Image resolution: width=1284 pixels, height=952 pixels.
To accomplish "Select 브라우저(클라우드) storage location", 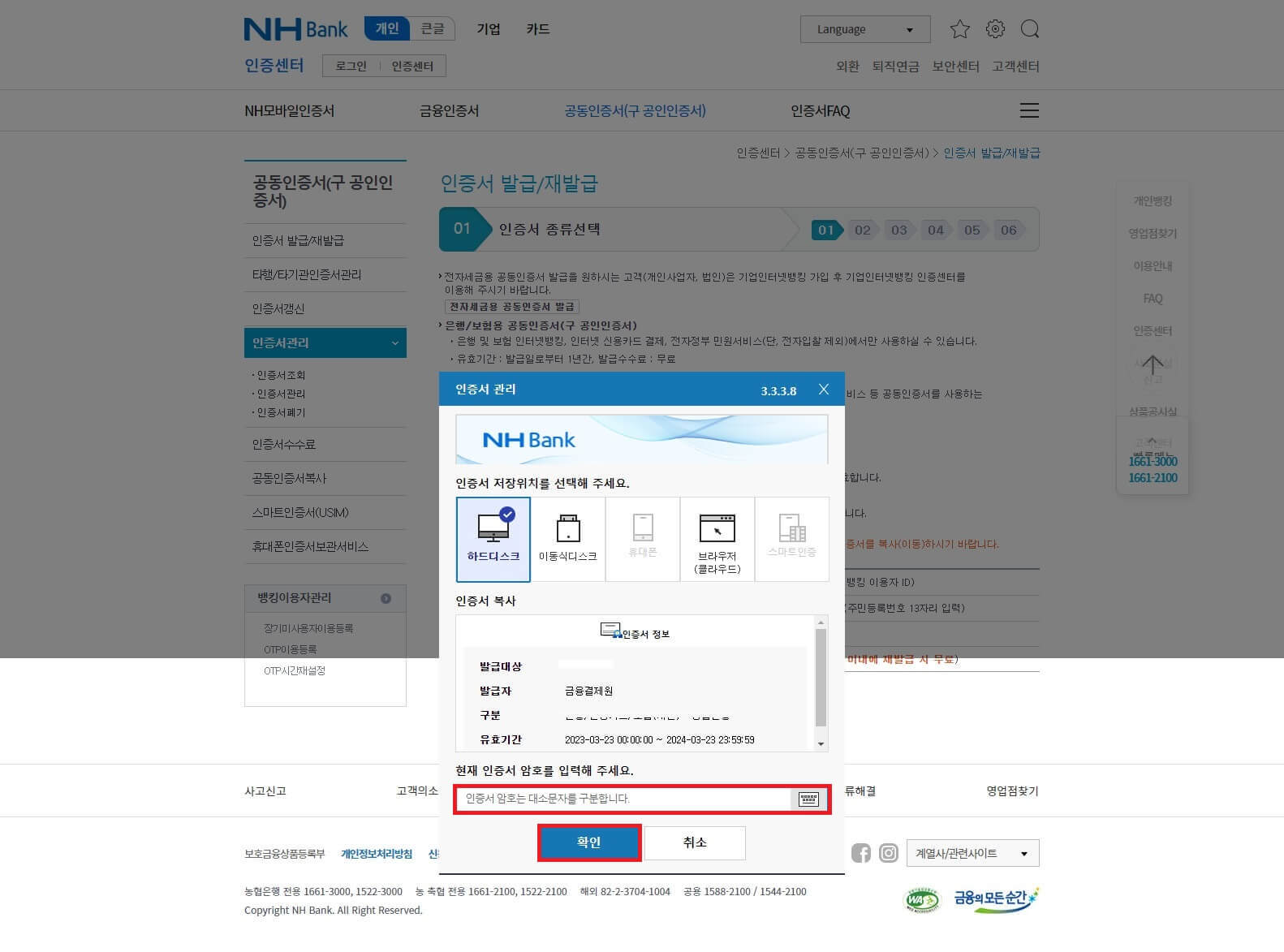I will [x=717, y=539].
